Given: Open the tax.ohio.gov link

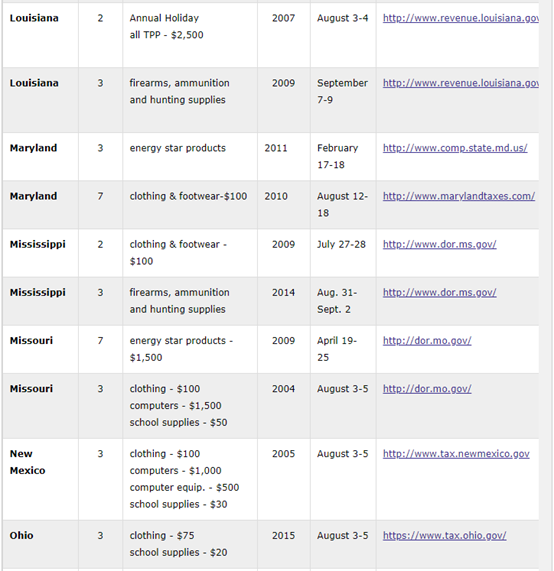Looking at the screenshot, I should [444, 535].
